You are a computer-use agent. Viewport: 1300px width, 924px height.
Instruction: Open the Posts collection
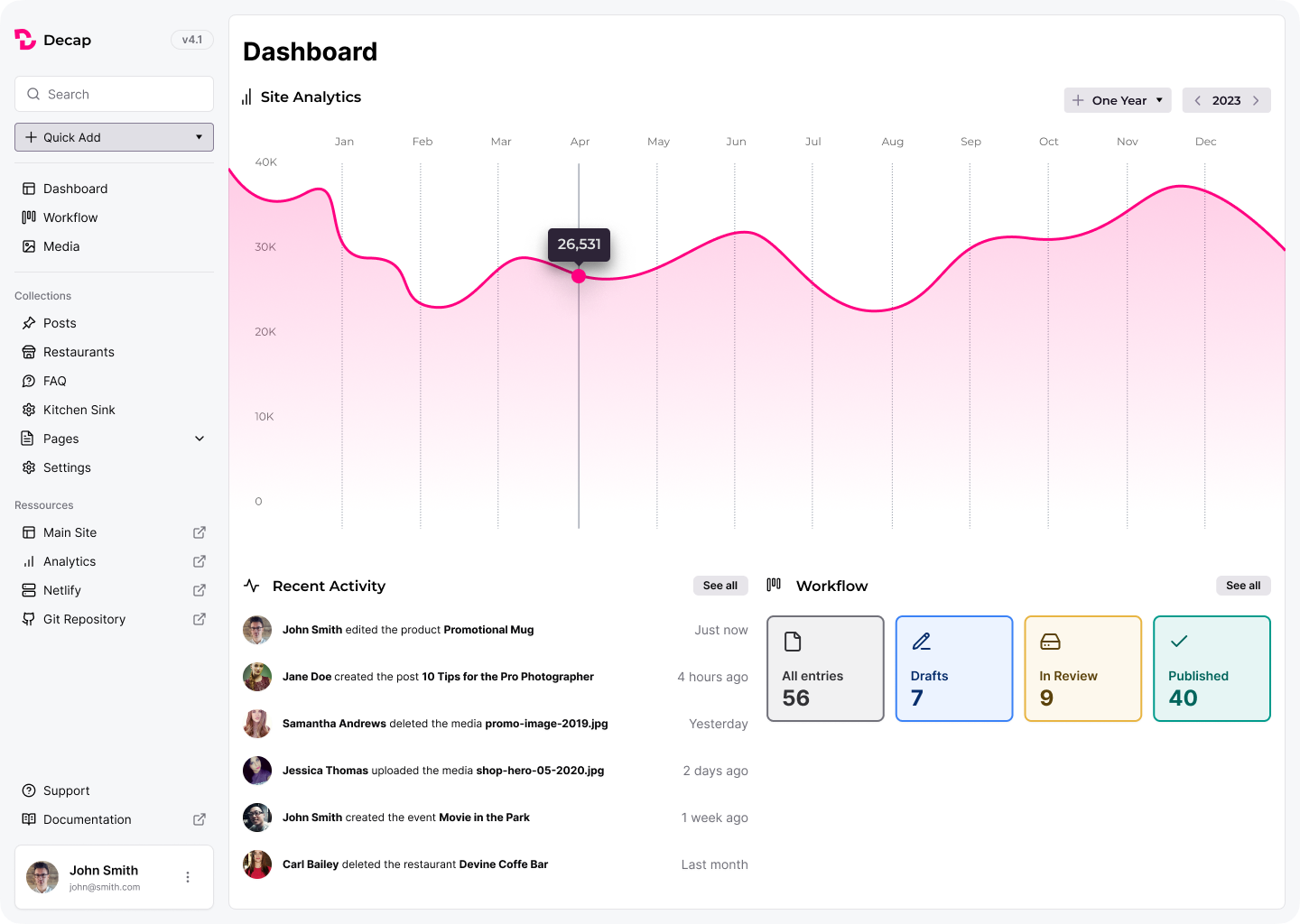[114, 323]
